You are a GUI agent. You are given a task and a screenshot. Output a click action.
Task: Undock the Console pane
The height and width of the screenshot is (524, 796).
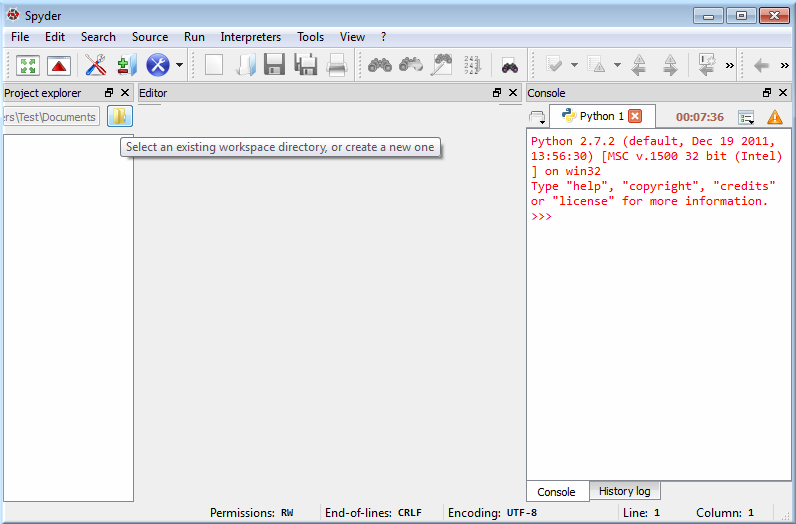[x=767, y=93]
